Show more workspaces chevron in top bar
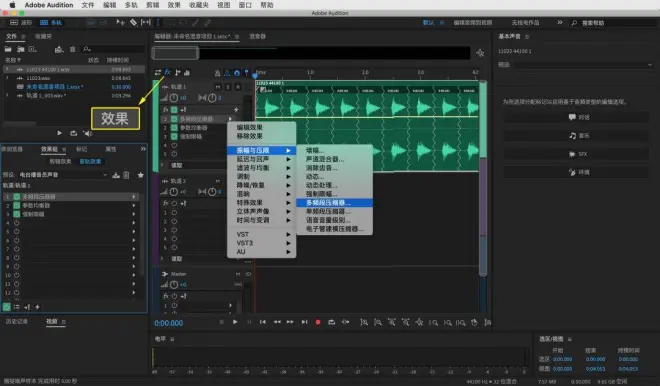This screenshot has width=660, height=386. (x=560, y=22)
